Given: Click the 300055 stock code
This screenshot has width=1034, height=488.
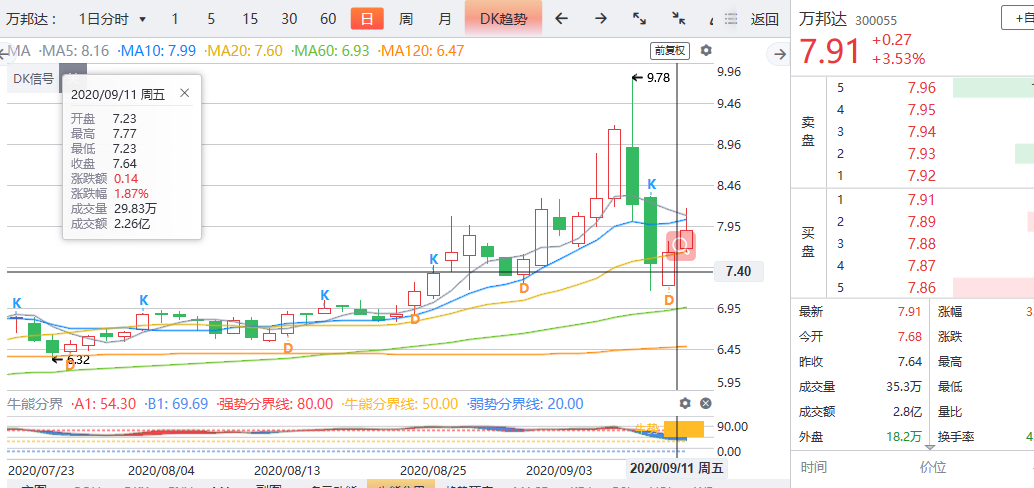Looking at the screenshot, I should [x=876, y=21].
